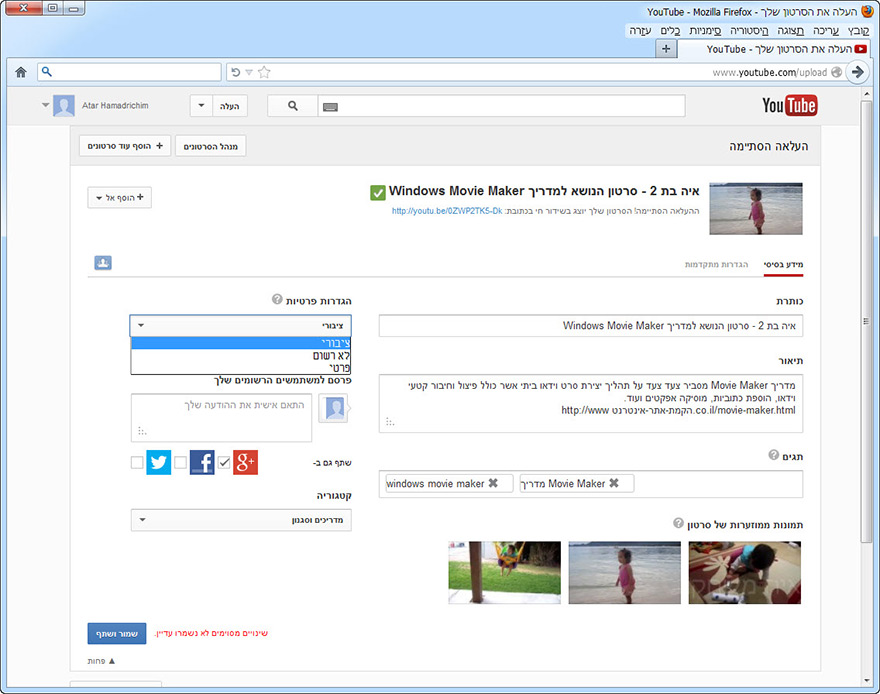
Task: Click the go arrow in the address bar
Action: pyautogui.click(x=858, y=72)
